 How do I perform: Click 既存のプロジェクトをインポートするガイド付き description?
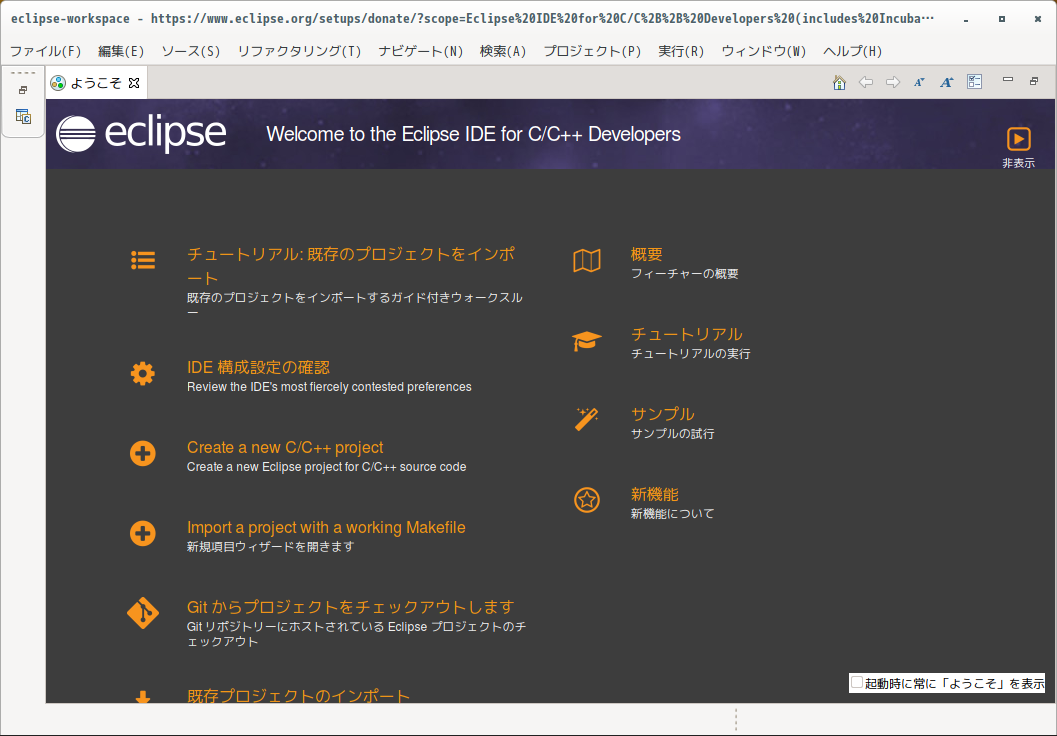click(x=355, y=305)
